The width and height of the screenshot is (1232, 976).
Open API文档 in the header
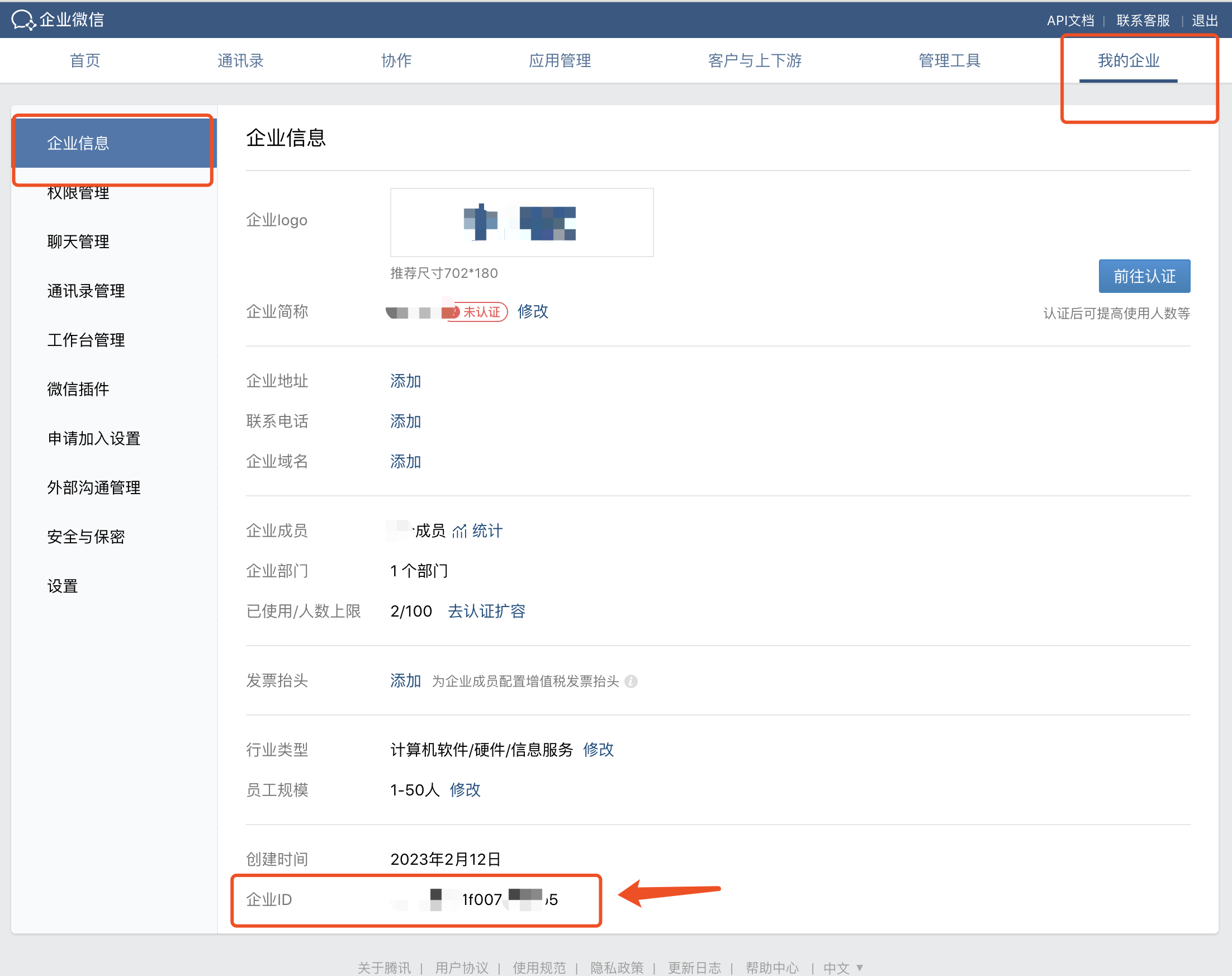(x=1070, y=21)
